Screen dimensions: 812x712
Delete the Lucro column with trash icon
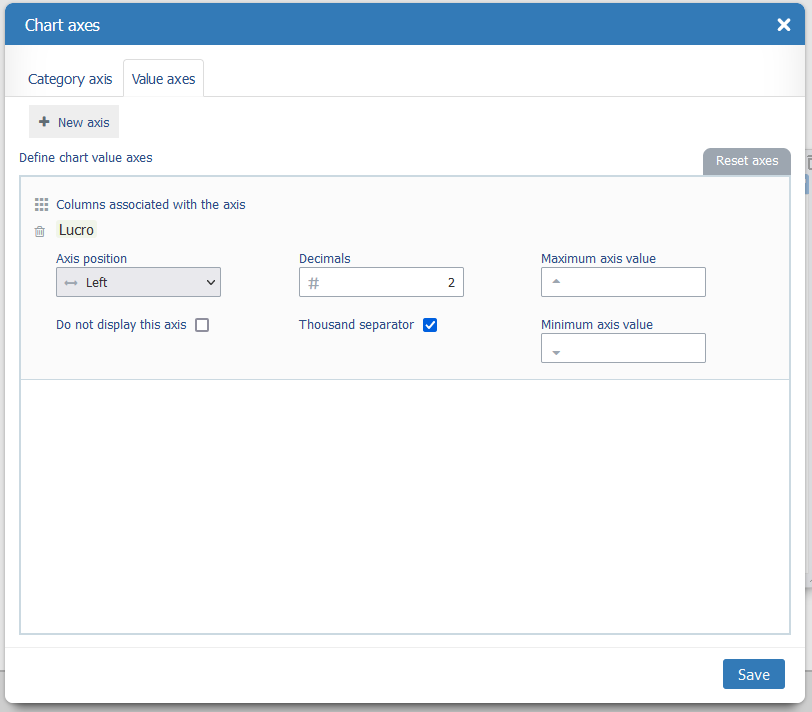[x=40, y=231]
